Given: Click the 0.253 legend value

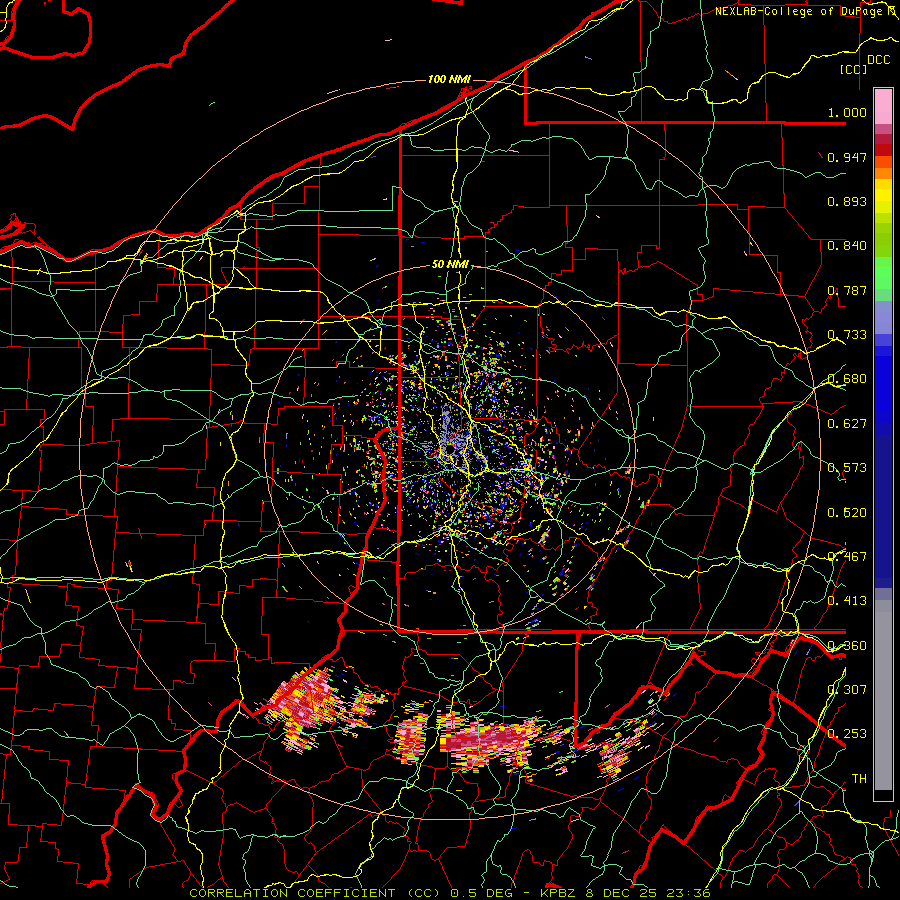Looking at the screenshot, I should click(847, 734).
